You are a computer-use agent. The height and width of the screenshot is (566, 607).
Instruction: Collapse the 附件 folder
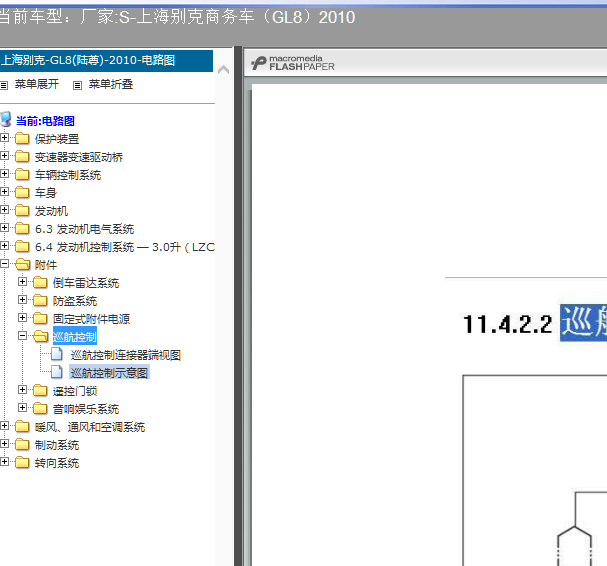4,264
